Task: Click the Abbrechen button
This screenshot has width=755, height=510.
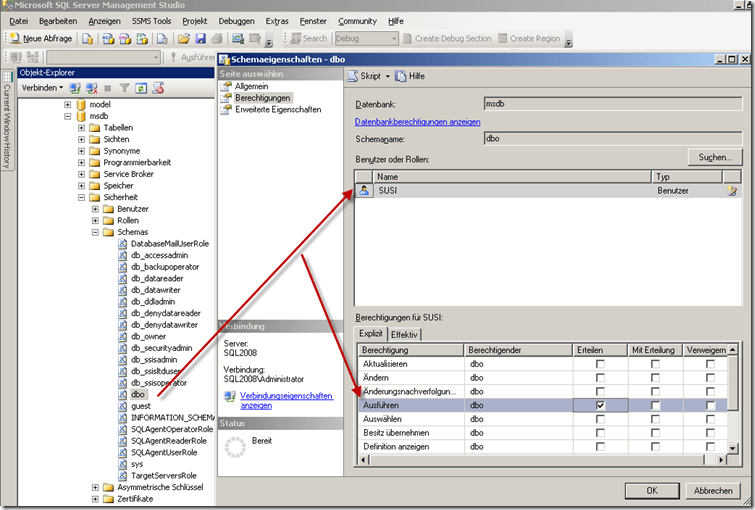Action: (713, 490)
